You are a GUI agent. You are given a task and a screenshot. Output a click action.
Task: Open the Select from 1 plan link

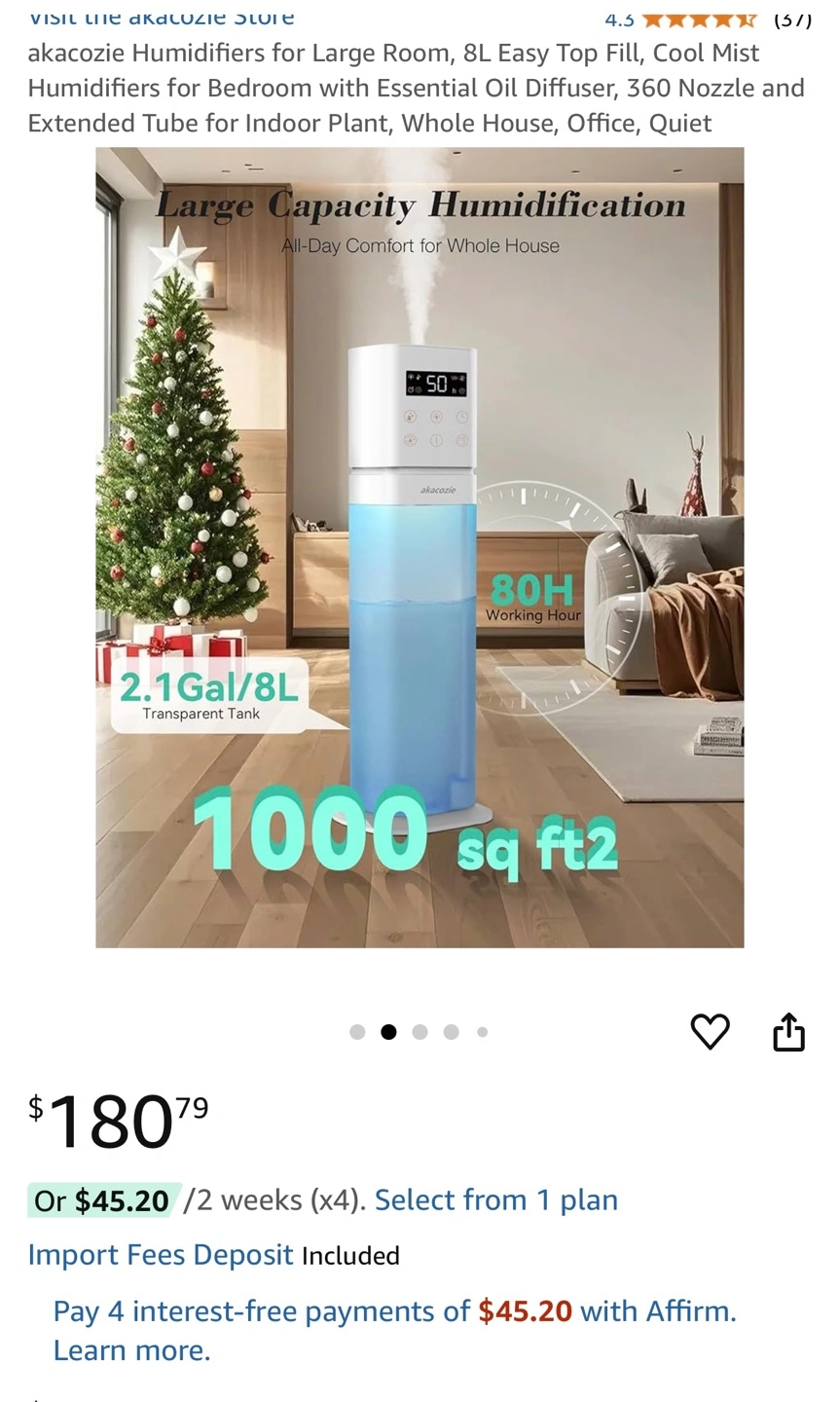(x=496, y=1199)
